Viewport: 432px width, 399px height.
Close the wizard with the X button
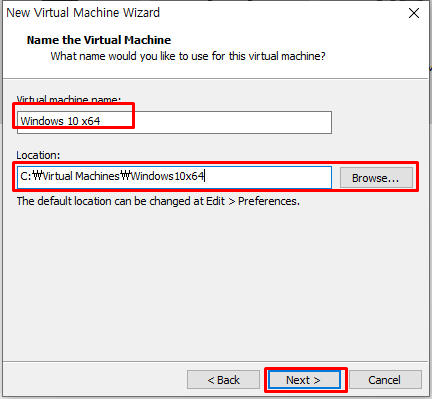pyautogui.click(x=414, y=13)
